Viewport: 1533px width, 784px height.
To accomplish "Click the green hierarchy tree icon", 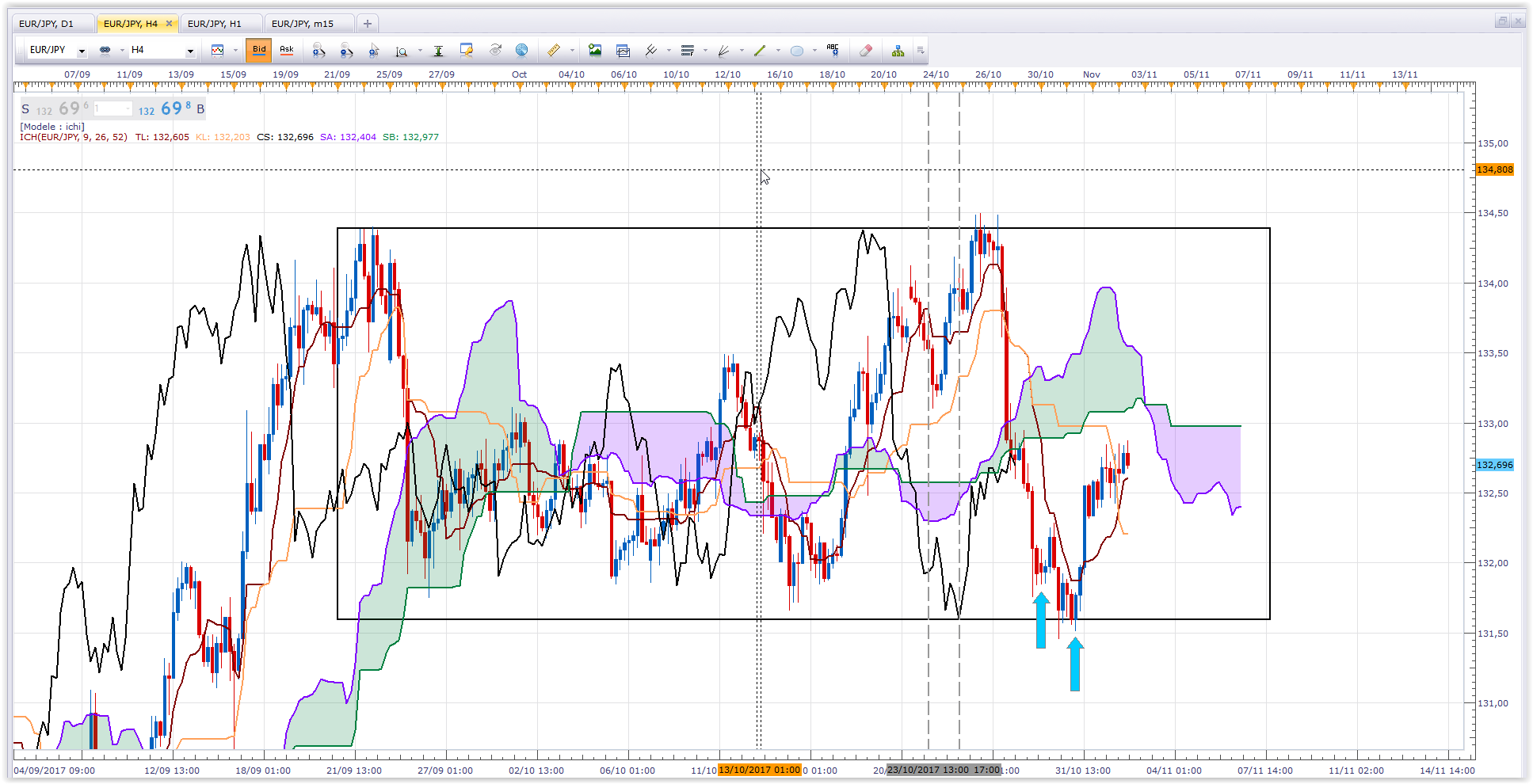I will 898,51.
